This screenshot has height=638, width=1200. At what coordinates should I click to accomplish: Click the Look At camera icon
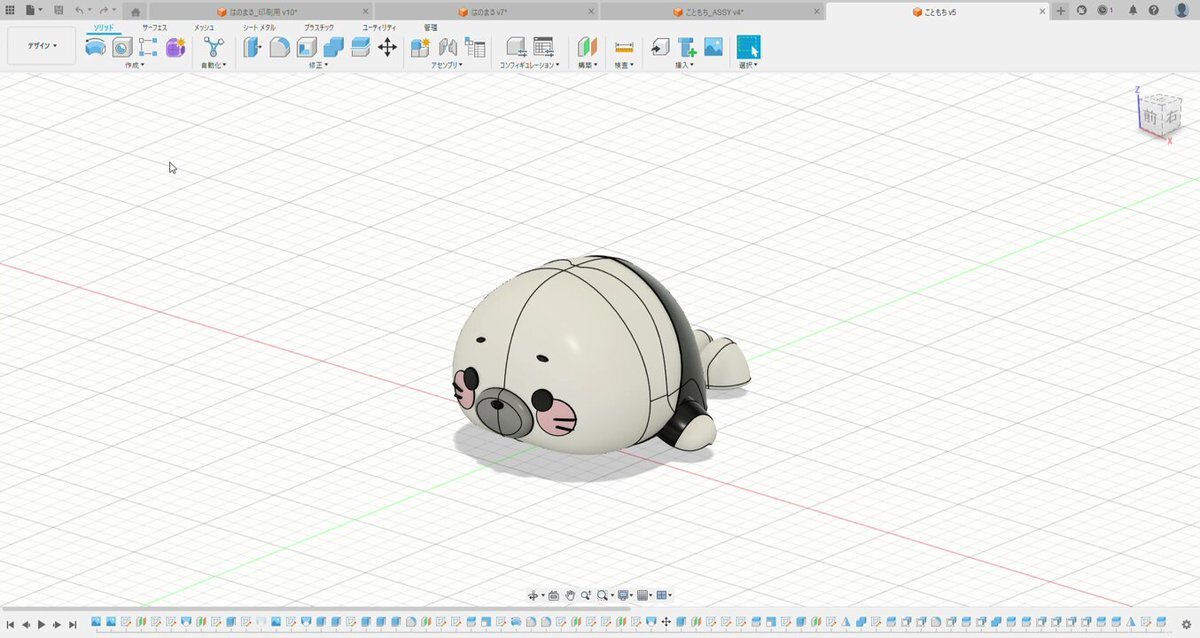coord(554,595)
